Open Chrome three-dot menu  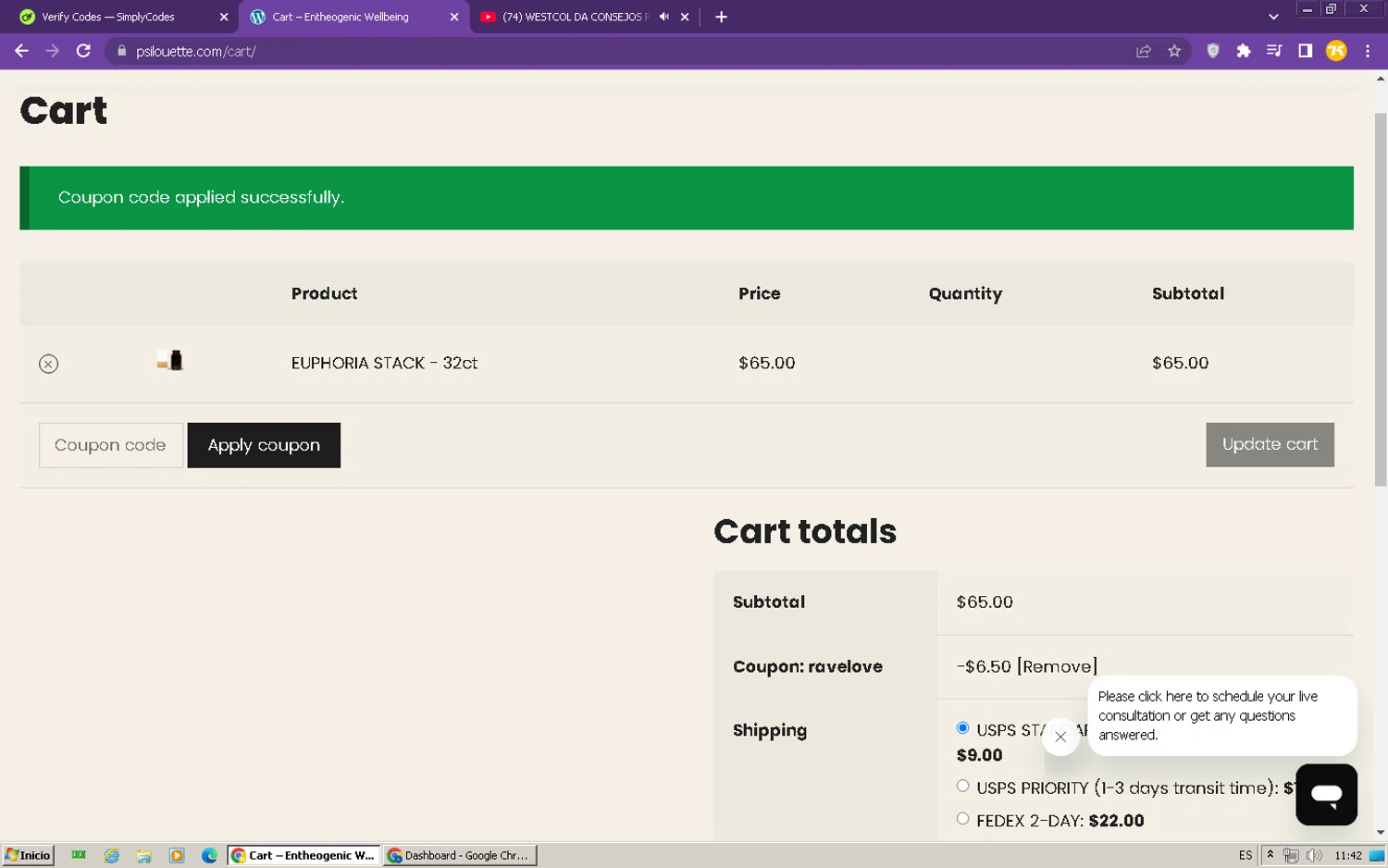1368,51
